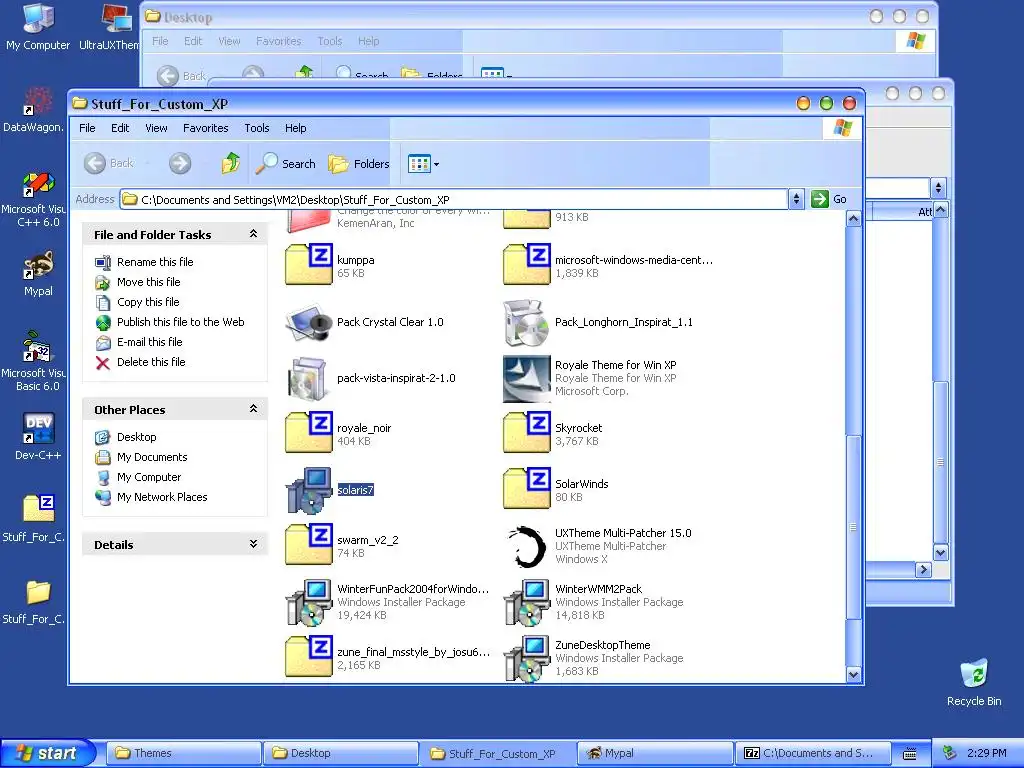The image size is (1024, 768).
Task: Open the address bar history dropdown
Action: (x=796, y=199)
